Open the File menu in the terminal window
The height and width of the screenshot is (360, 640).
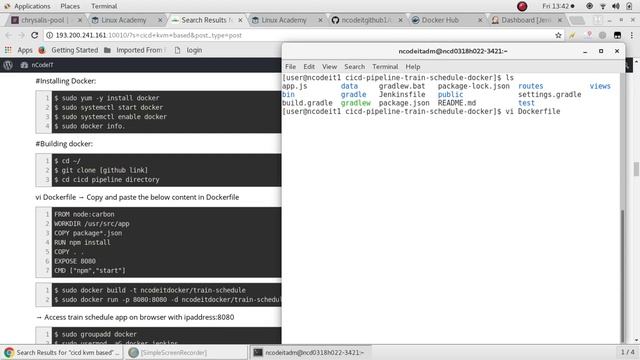coord(290,67)
